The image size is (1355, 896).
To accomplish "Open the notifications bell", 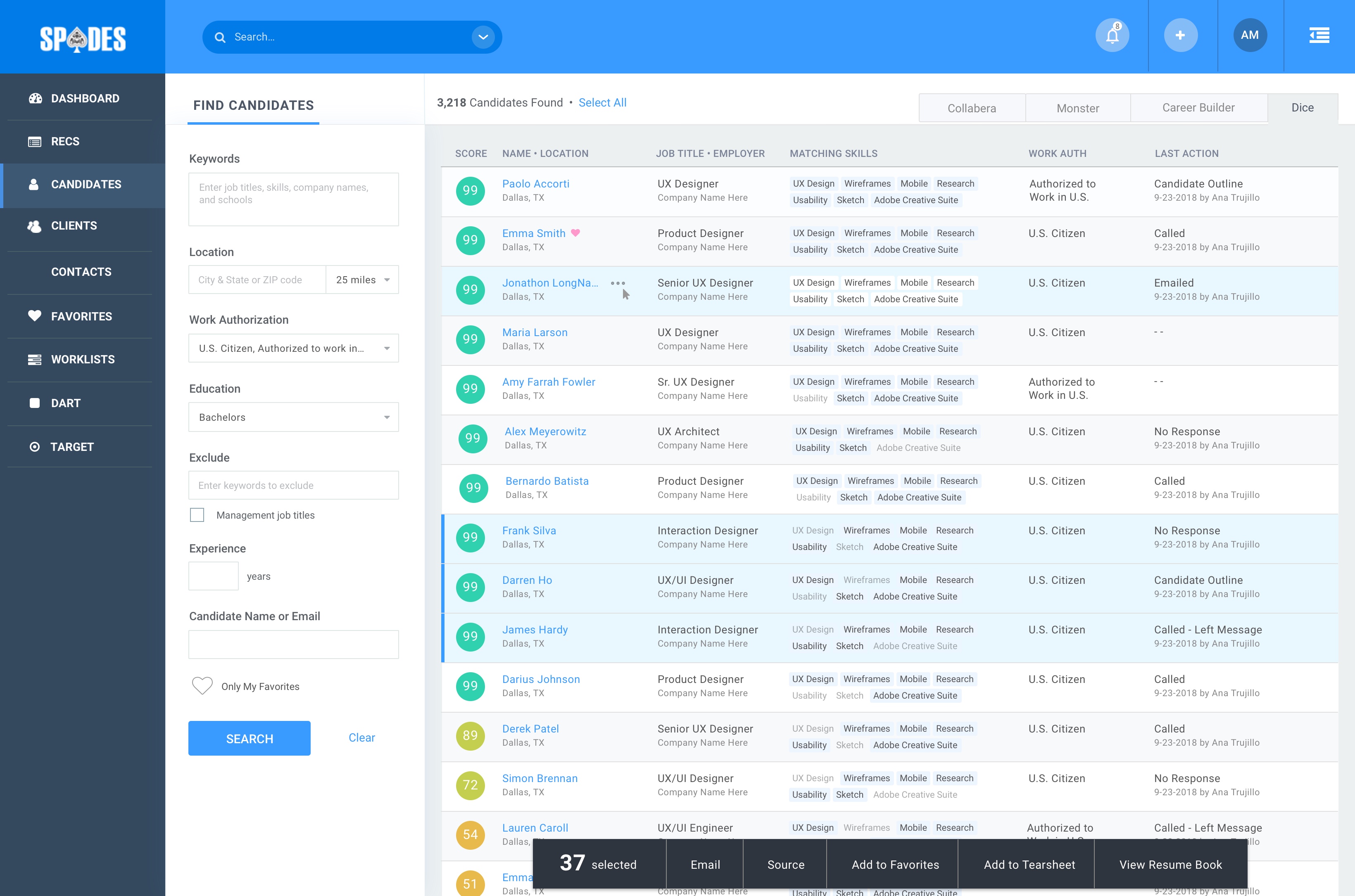I will (x=1111, y=35).
